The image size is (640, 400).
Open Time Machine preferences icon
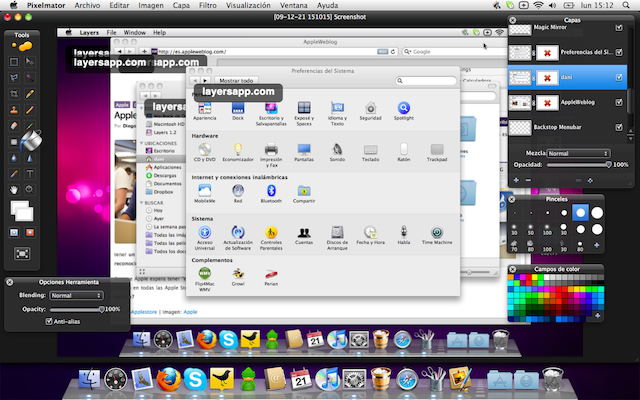coord(436,233)
